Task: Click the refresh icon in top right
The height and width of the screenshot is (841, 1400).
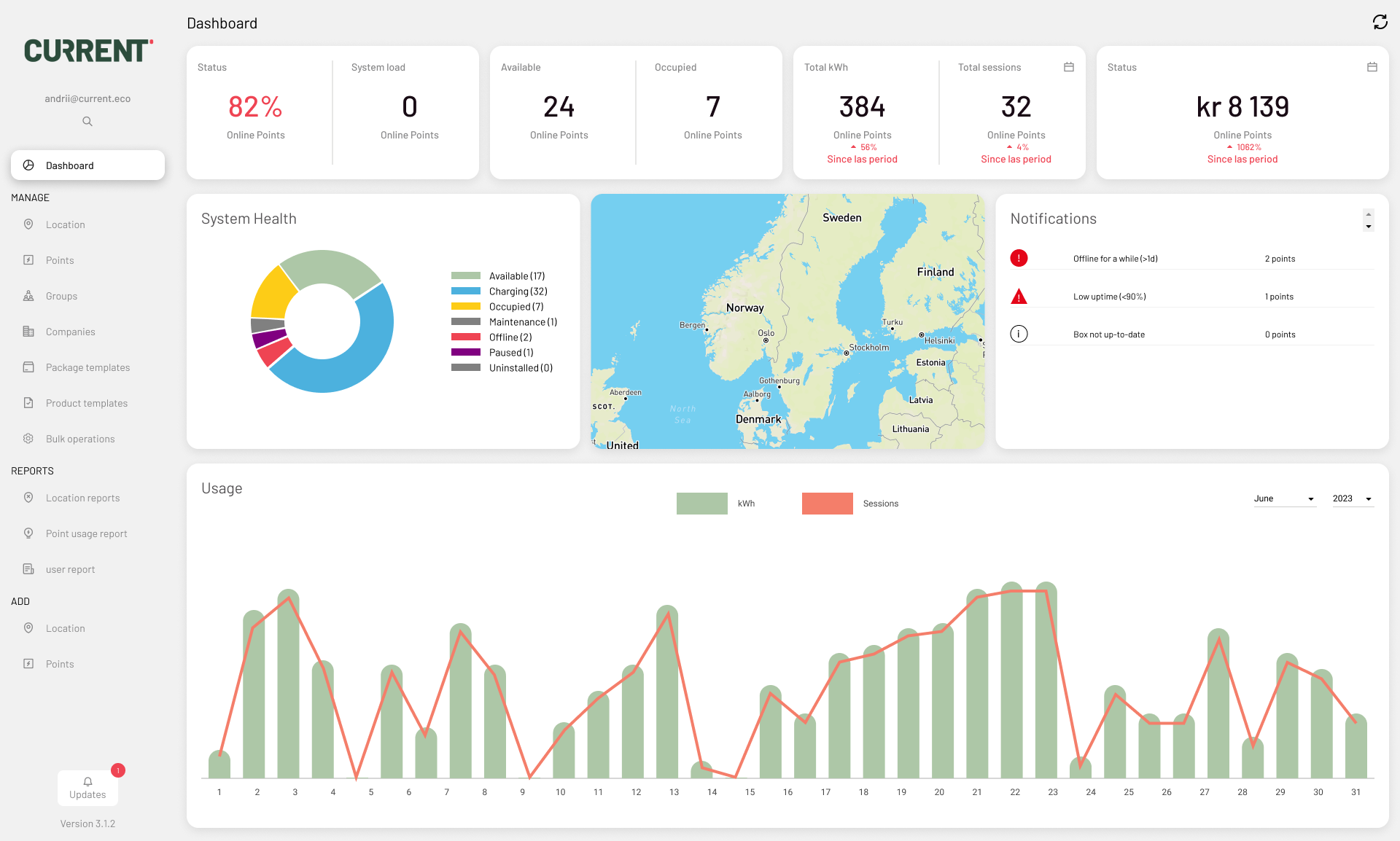Action: tap(1380, 22)
